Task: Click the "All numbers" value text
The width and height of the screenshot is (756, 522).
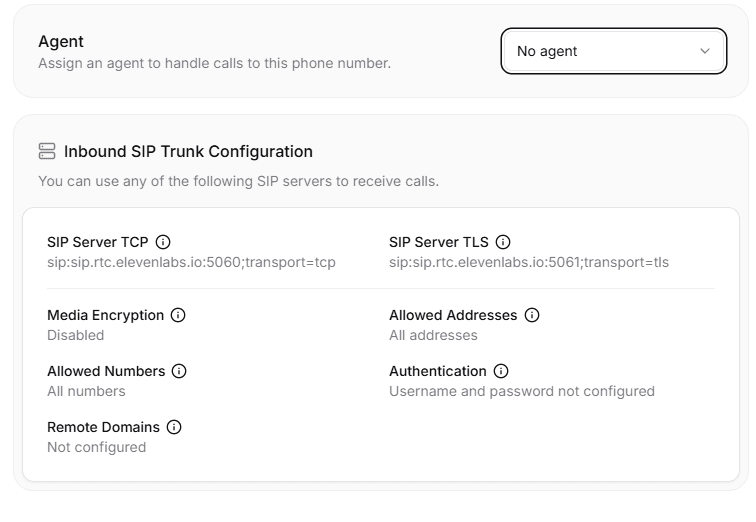Action: pos(86,391)
